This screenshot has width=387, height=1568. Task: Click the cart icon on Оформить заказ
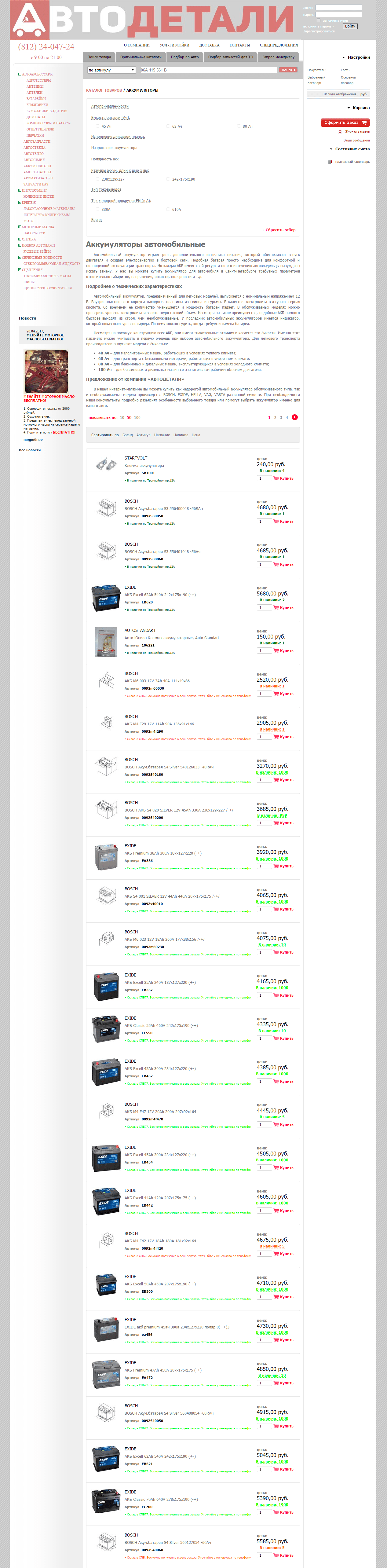coord(364,122)
